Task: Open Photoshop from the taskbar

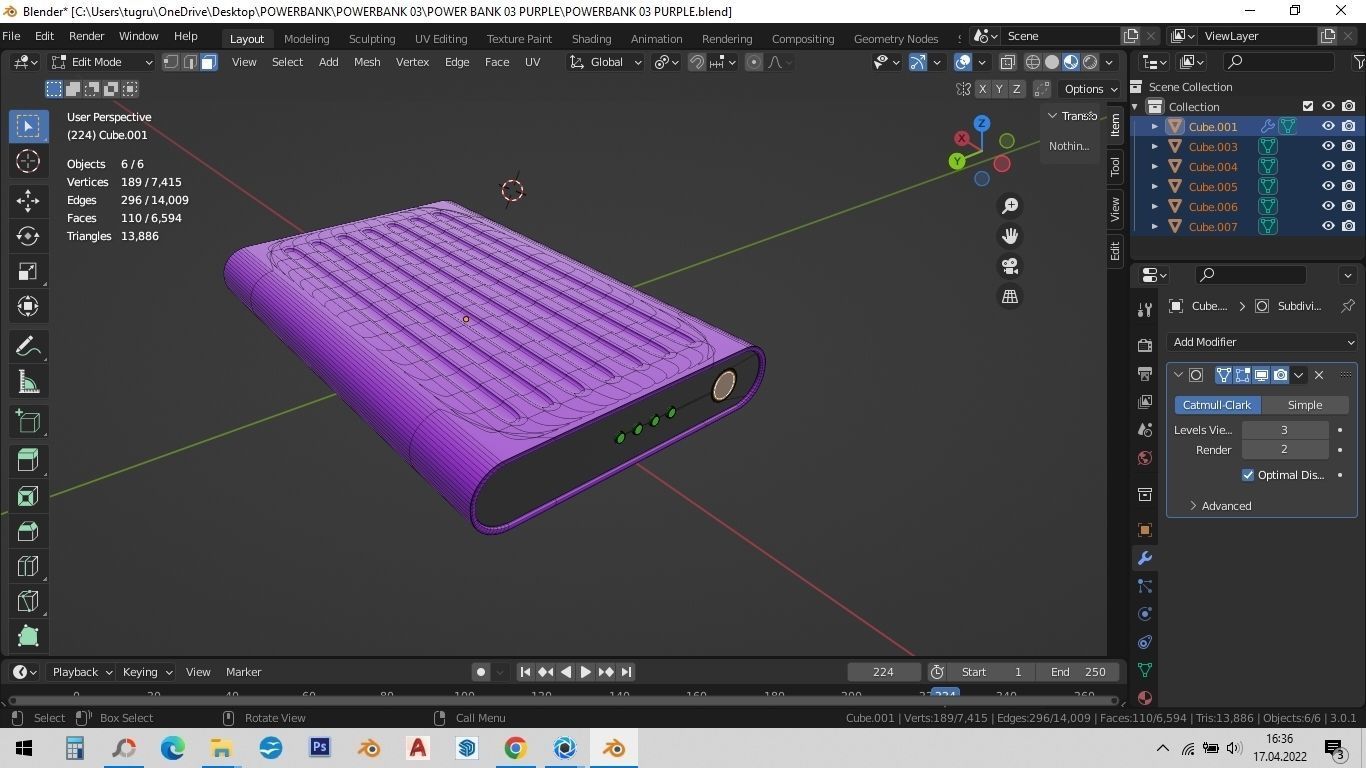Action: point(320,748)
